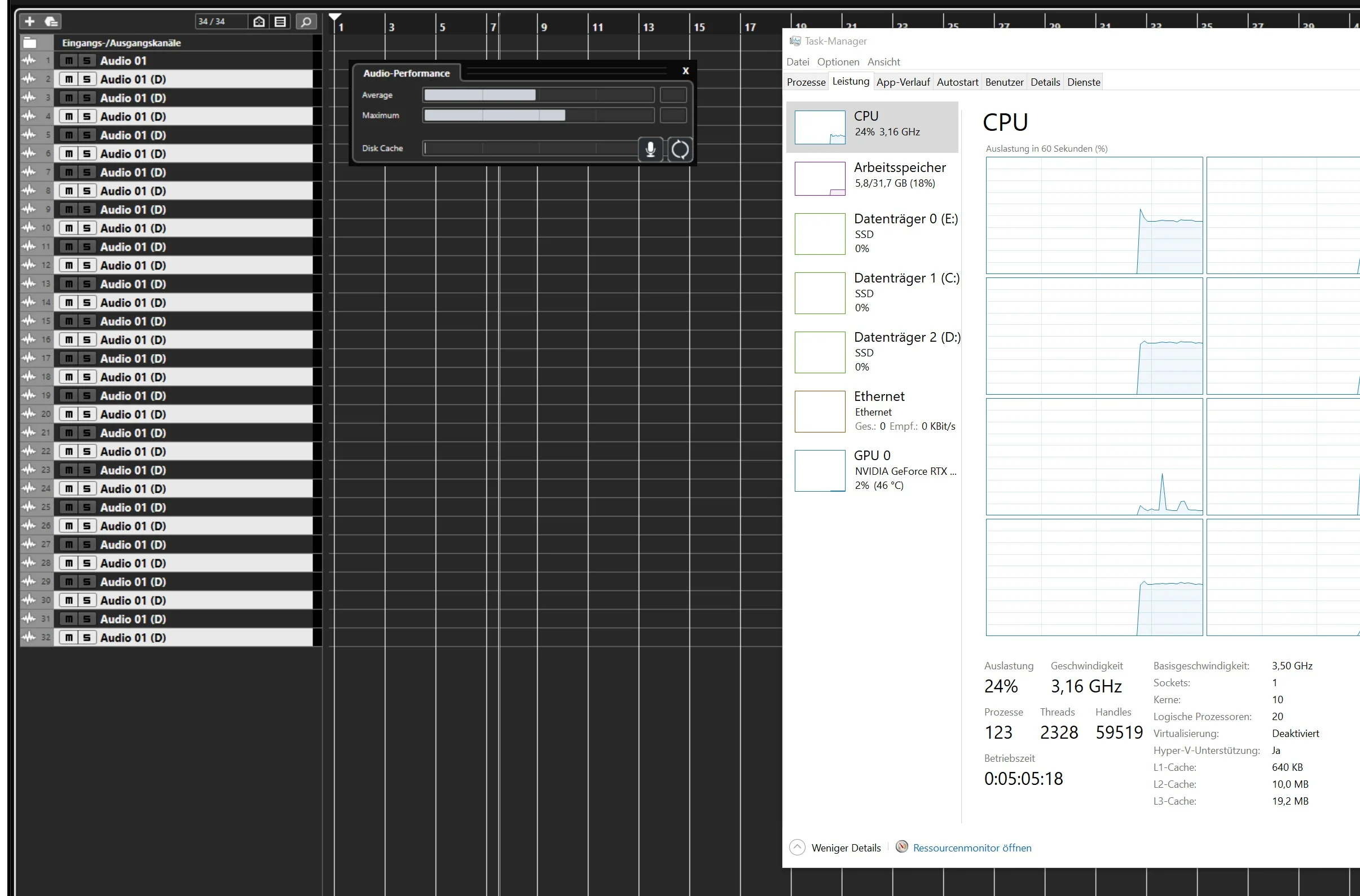Click the Ressourcenmonitor icon at bottom

901,847
